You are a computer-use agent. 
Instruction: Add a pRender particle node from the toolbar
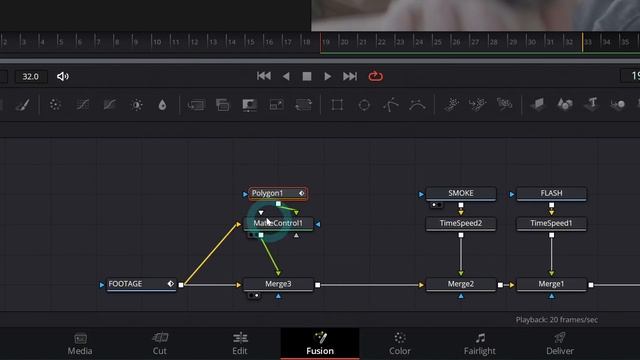point(504,105)
